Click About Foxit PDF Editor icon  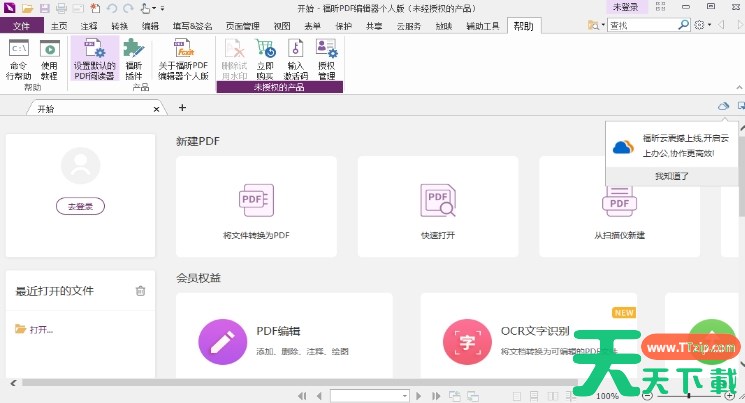(182, 58)
